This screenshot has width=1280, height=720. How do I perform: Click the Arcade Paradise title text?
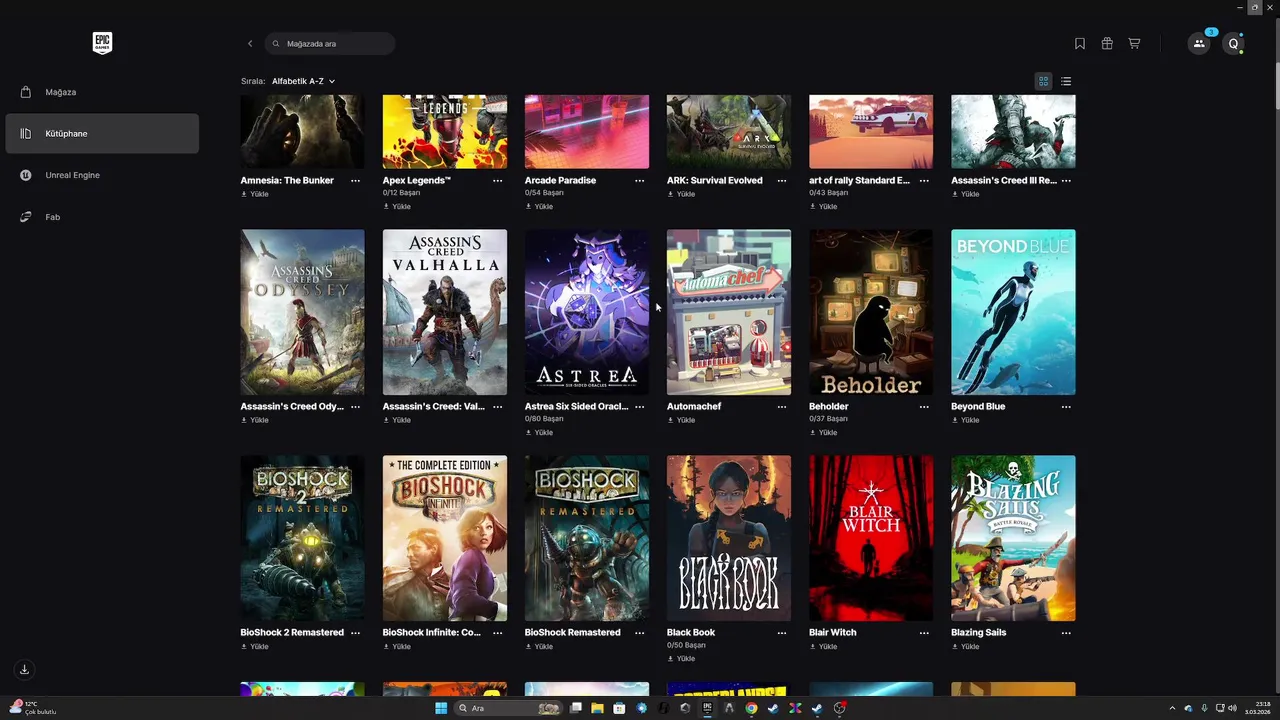(x=560, y=181)
